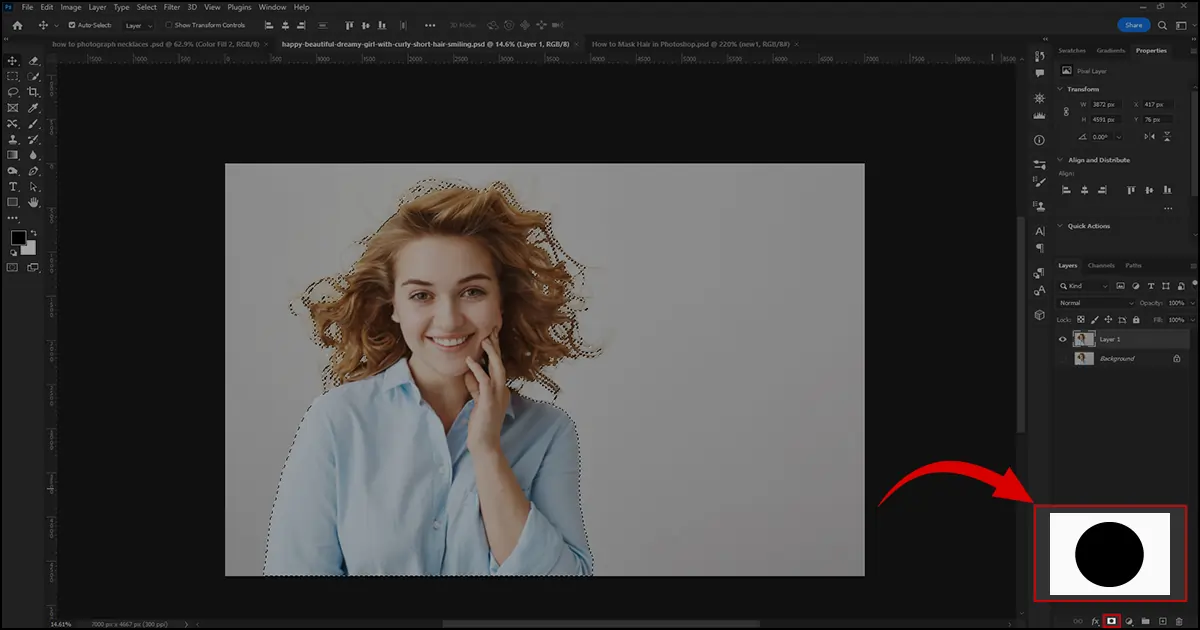Viewport: 1200px width, 630px height.
Task: Open the blending mode dropdown showing Normal
Action: 1095,303
